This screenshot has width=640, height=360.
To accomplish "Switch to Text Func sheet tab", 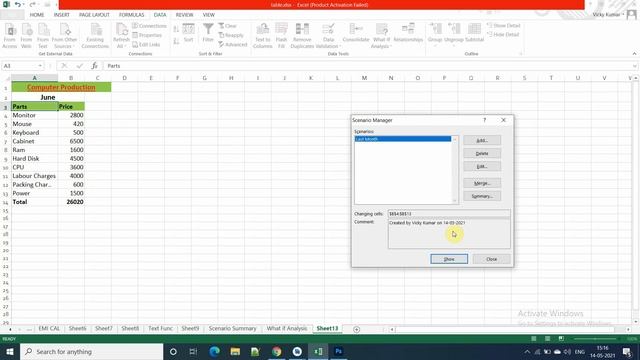I will tap(160, 329).
